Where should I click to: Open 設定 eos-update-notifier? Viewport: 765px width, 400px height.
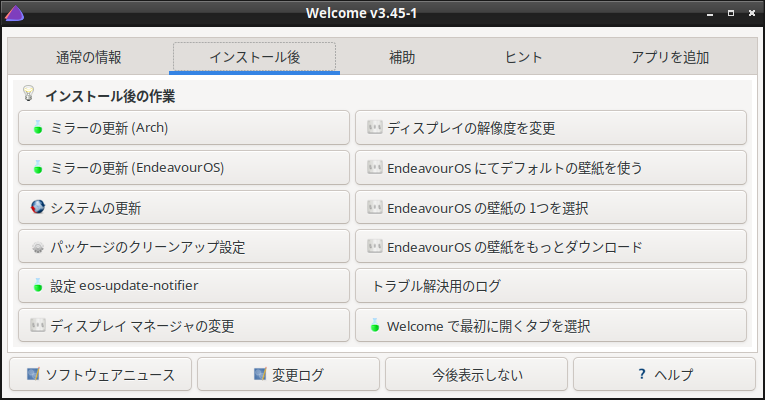[x=184, y=286]
